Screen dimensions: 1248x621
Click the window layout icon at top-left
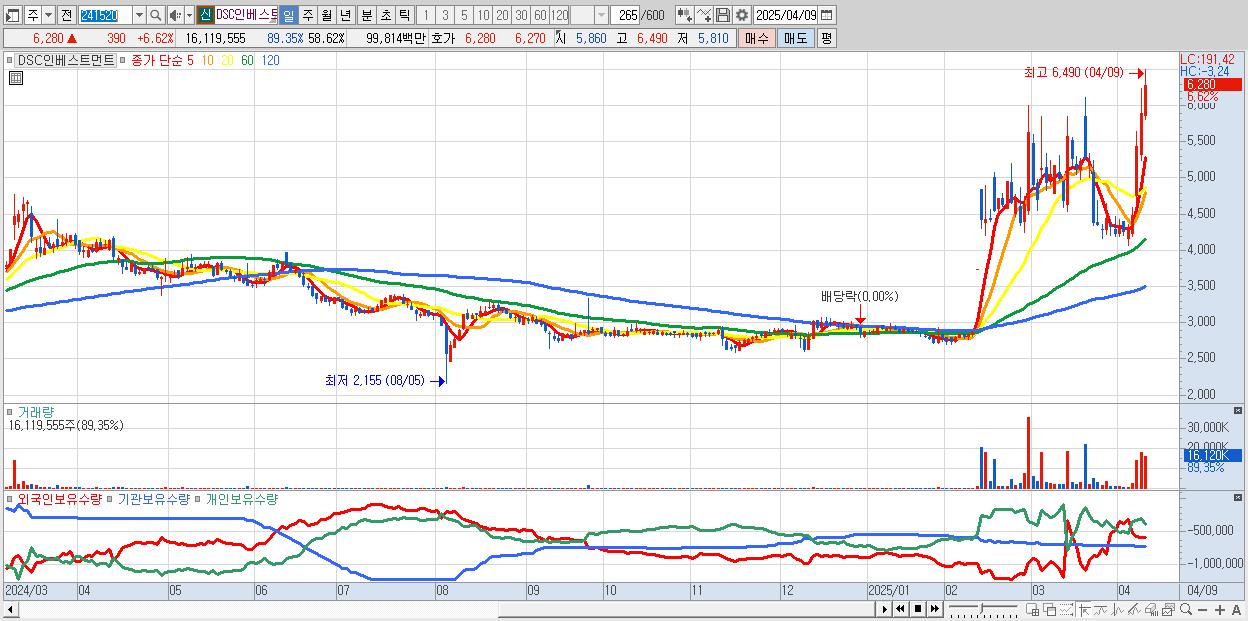(x=13, y=15)
